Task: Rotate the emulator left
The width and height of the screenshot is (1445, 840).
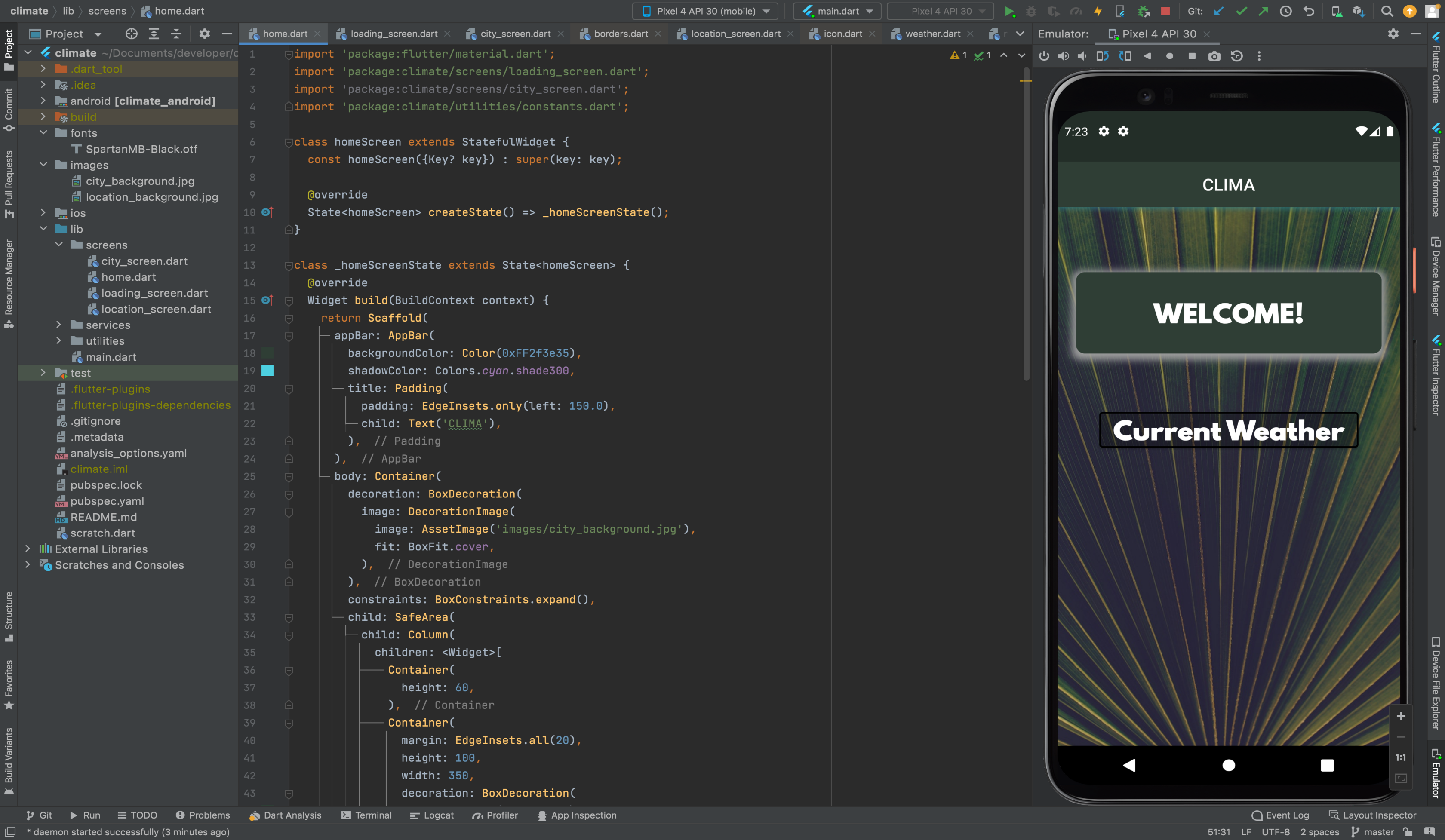Action: 1102,56
